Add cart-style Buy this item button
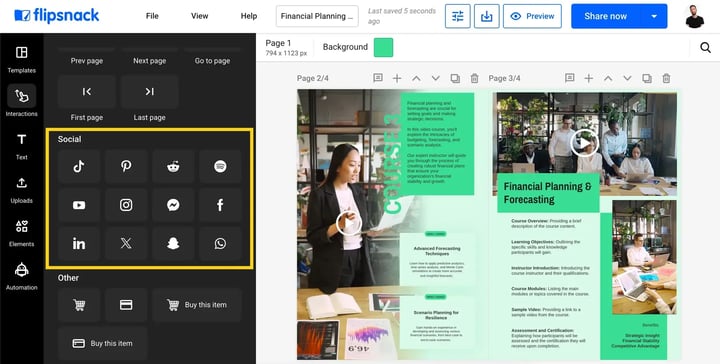The height and width of the screenshot is (364, 720). tap(197, 305)
